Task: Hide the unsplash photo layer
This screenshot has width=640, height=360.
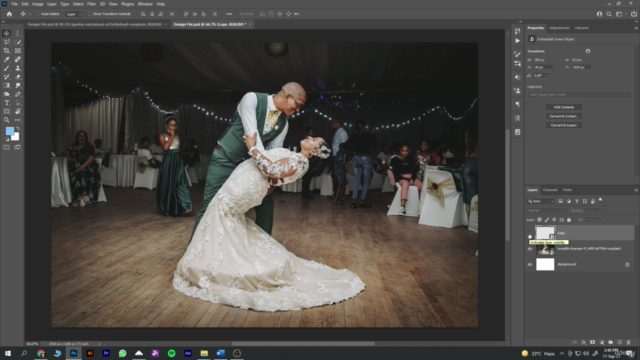Action: (530, 249)
